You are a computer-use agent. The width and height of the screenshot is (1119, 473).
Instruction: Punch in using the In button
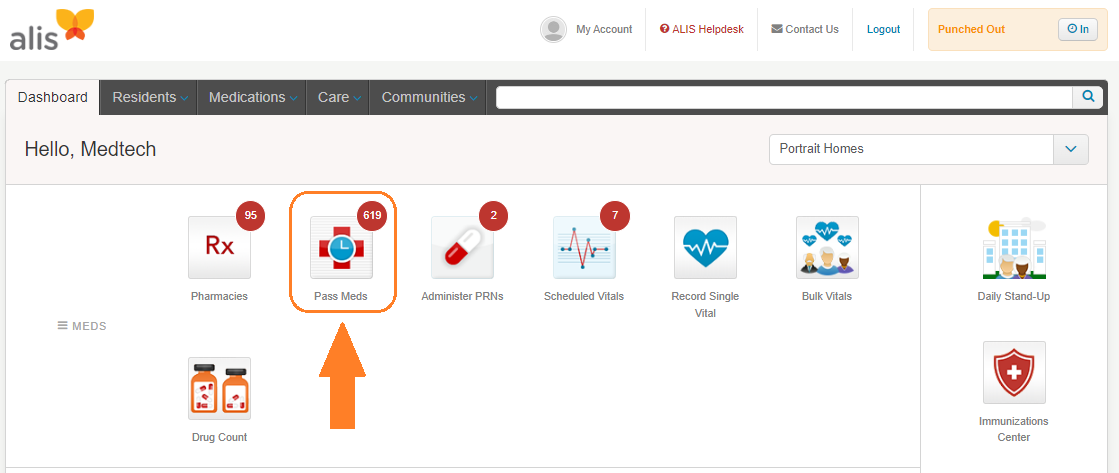[x=1078, y=29]
